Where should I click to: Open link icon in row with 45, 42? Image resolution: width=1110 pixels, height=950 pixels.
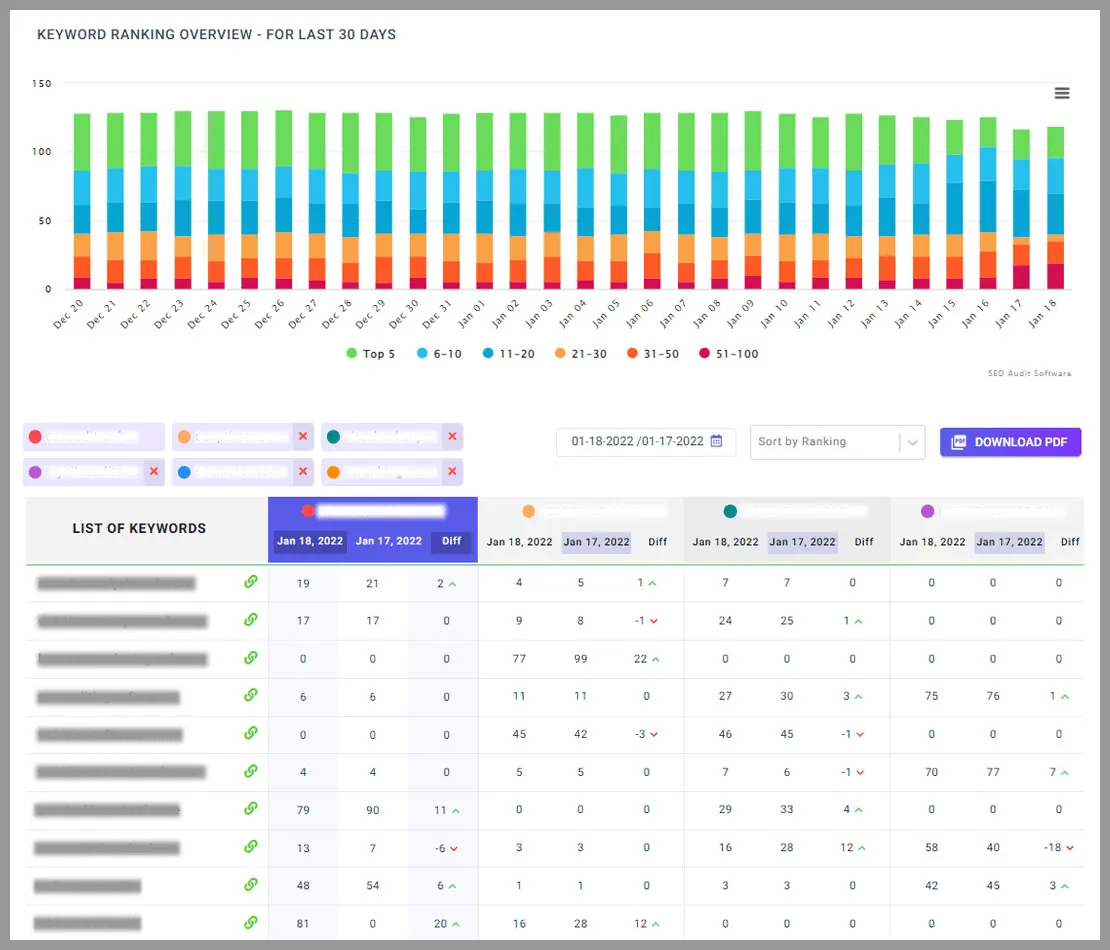tap(251, 733)
